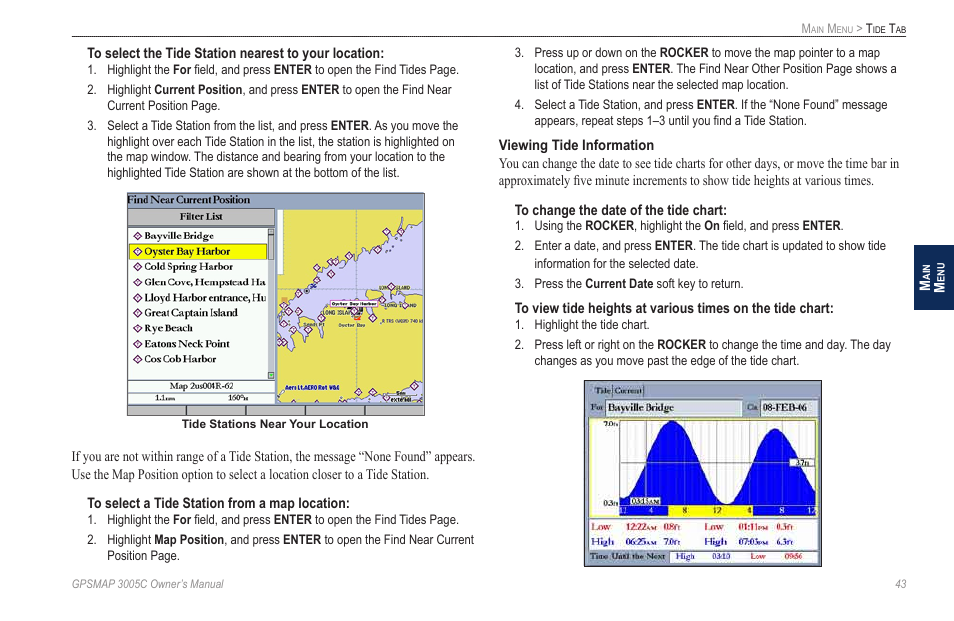Click the 3.7ft height label on chart
954x621 pixels.
(803, 463)
